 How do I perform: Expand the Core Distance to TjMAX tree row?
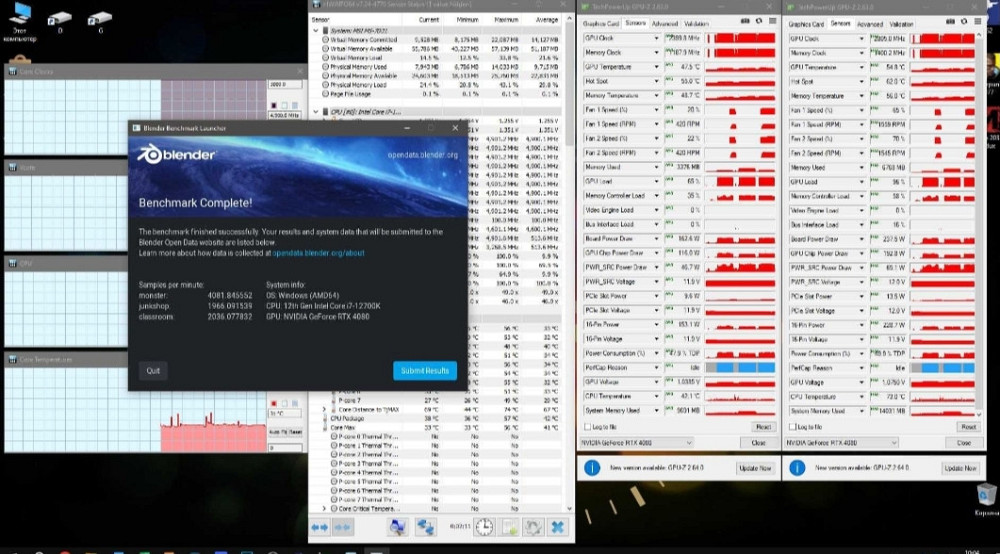tap(323, 410)
